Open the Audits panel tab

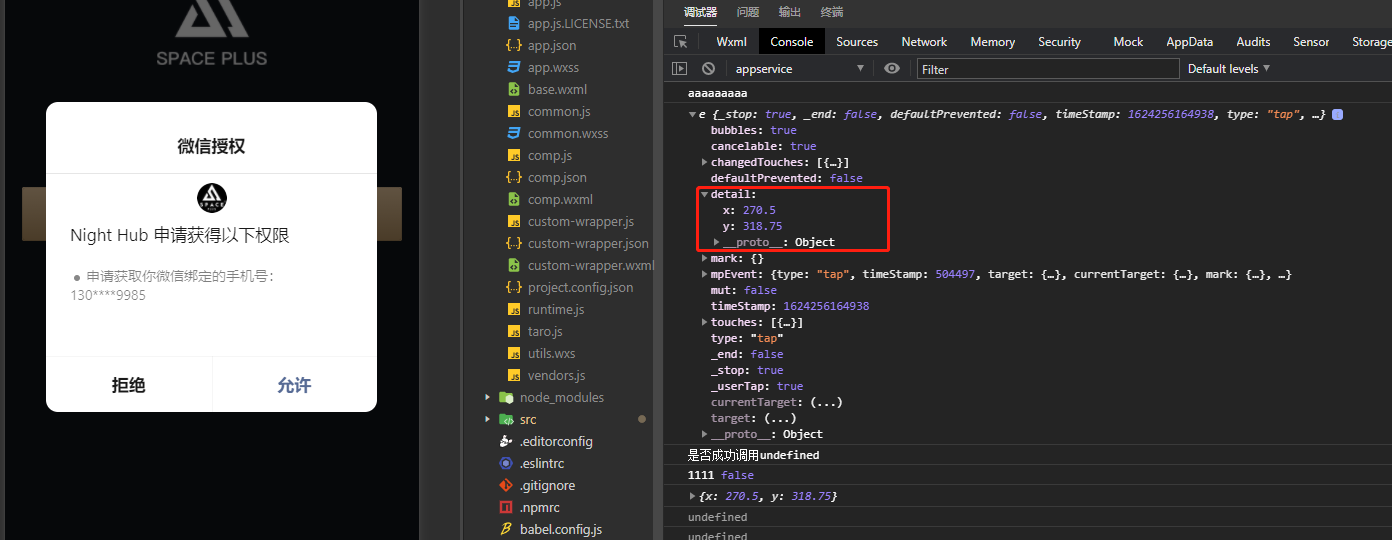tap(1253, 42)
